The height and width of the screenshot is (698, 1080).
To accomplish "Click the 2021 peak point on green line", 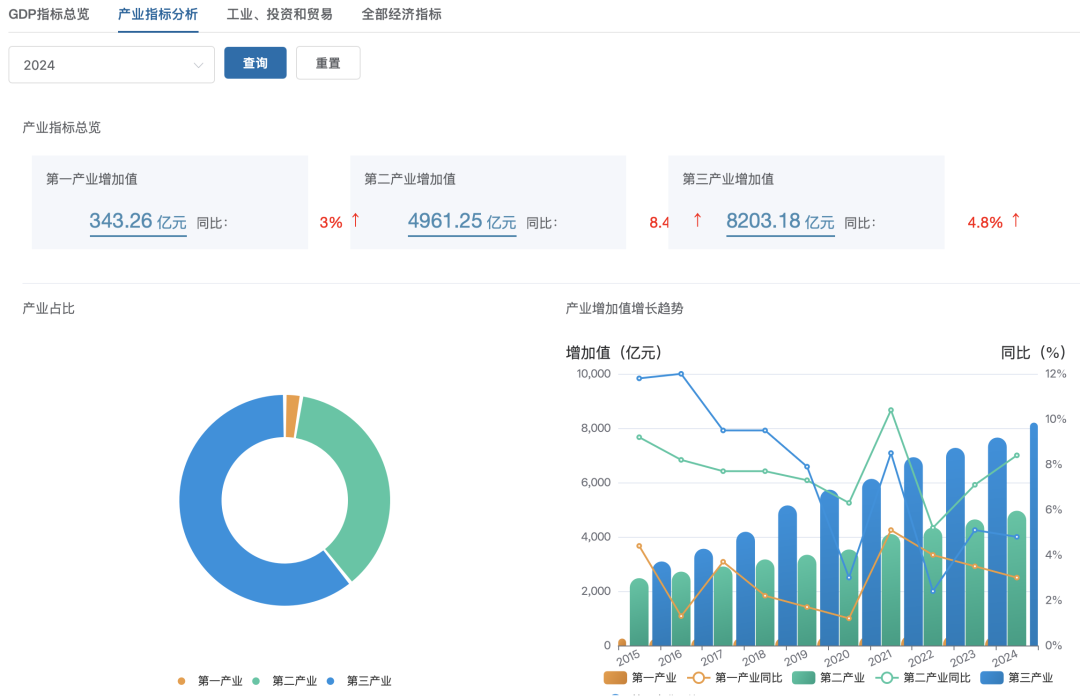I will coord(891,410).
